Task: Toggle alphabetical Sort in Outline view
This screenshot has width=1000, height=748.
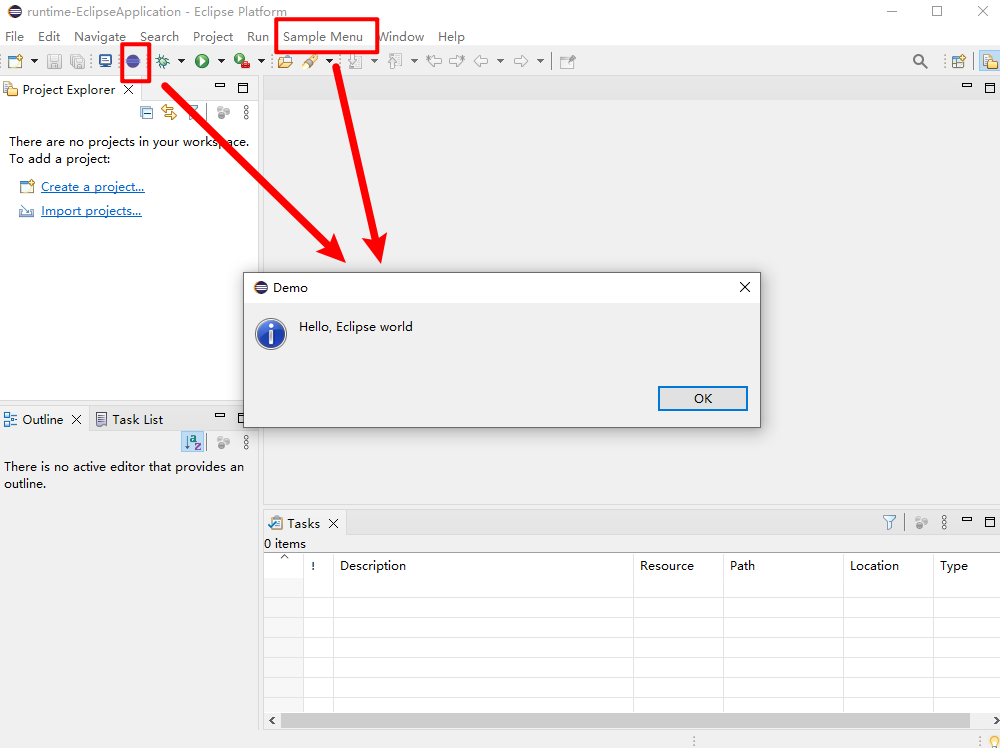Action: [x=193, y=443]
